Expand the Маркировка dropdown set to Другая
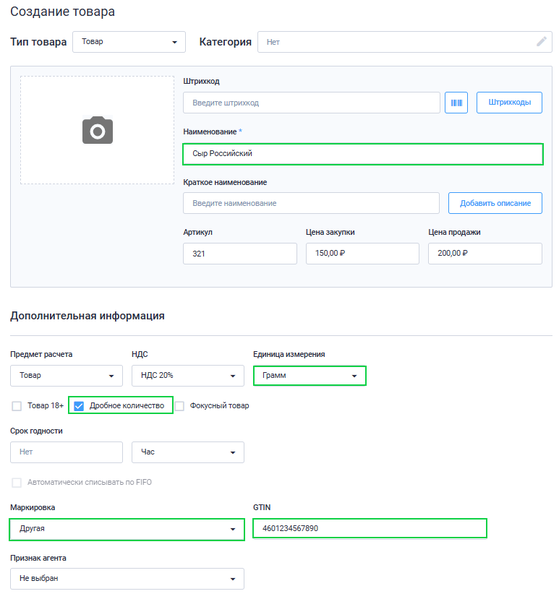559x599 pixels. (127, 529)
